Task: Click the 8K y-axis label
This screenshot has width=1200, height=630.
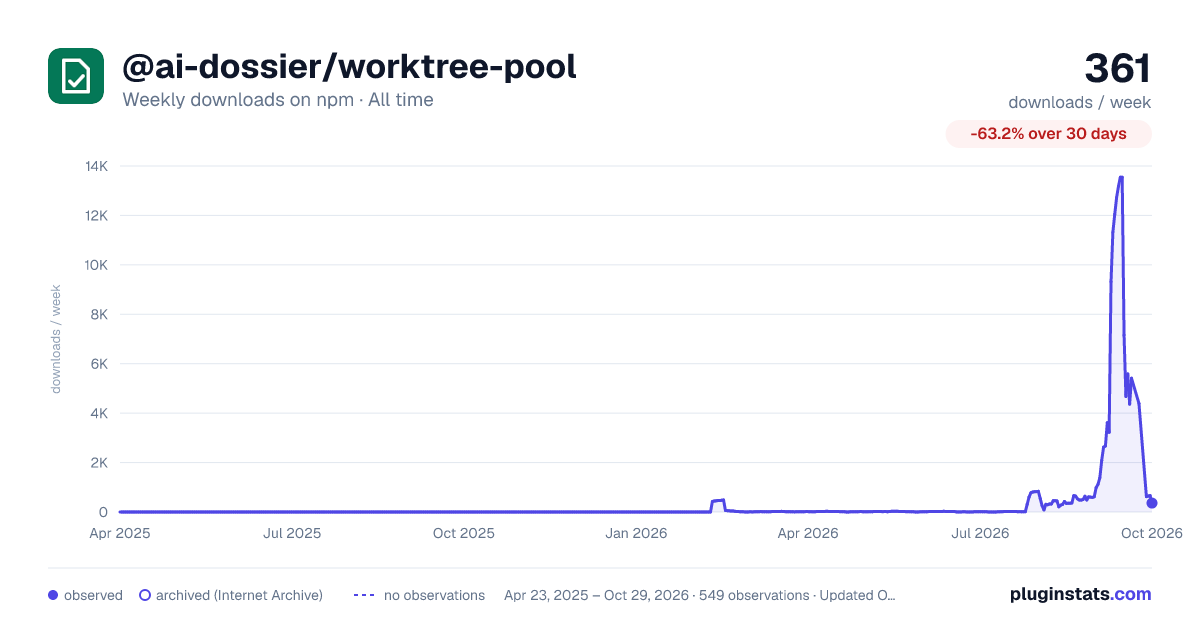Action: click(x=99, y=314)
